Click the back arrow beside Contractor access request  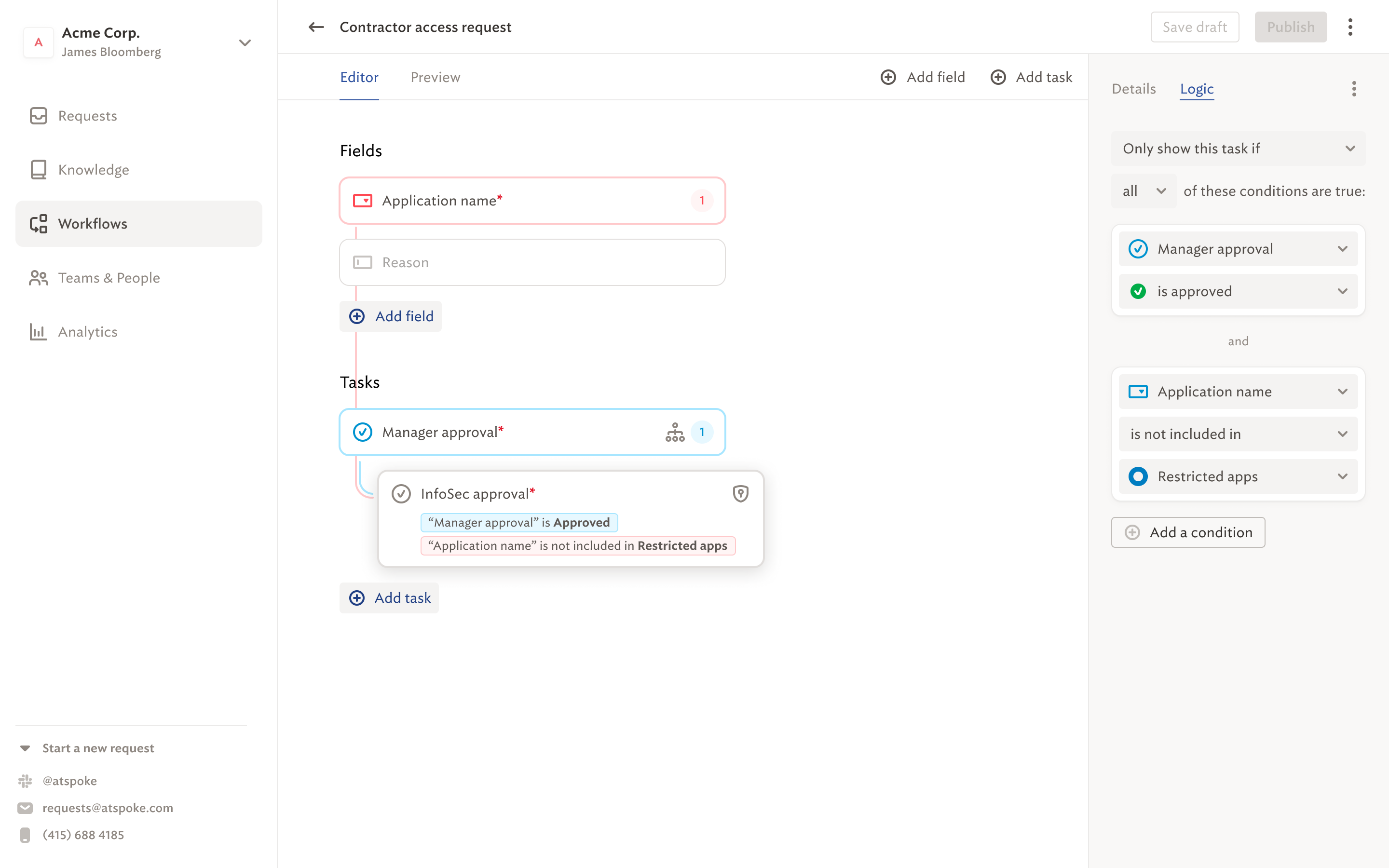[316, 27]
